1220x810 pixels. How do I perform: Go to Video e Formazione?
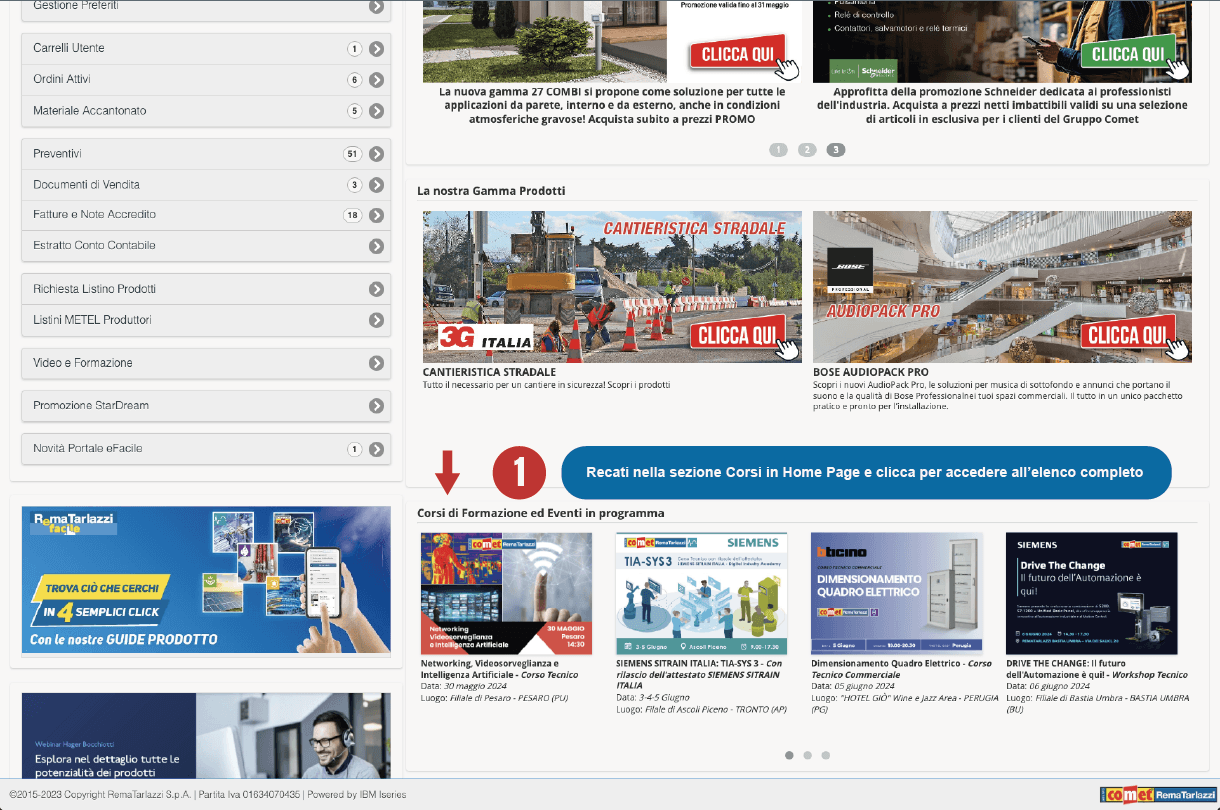pos(205,363)
